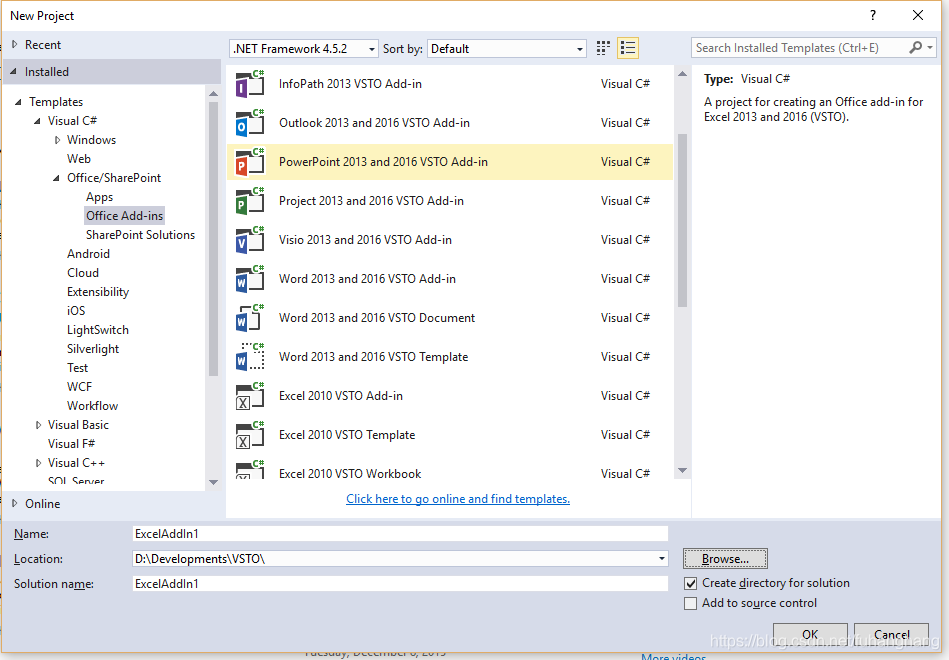Click the Location path combo box text
Image resolution: width=949 pixels, height=660 pixels.
click(x=200, y=559)
